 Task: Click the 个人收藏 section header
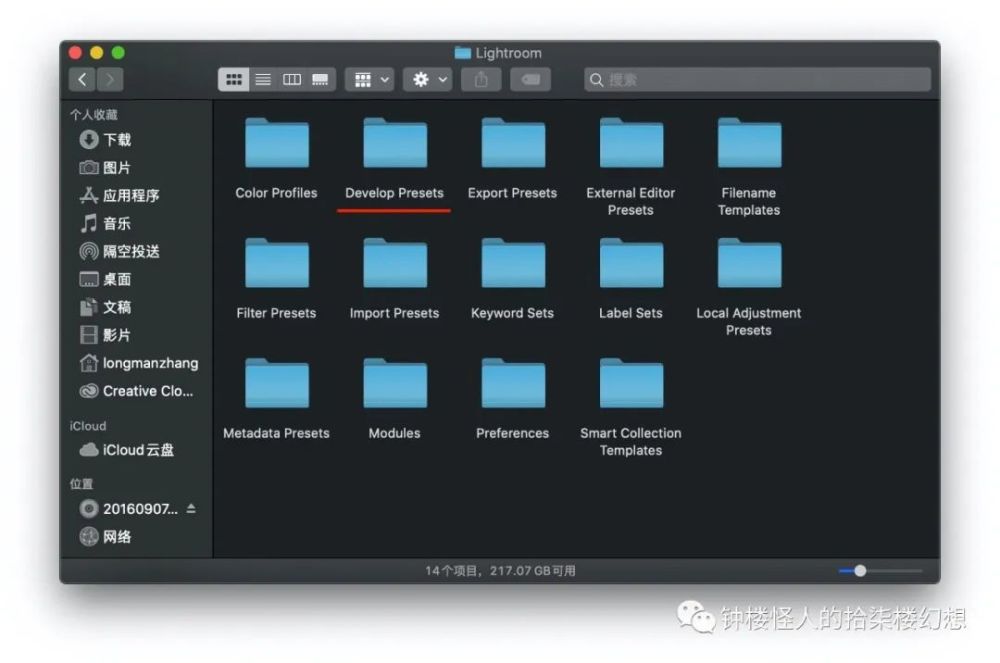(x=94, y=115)
